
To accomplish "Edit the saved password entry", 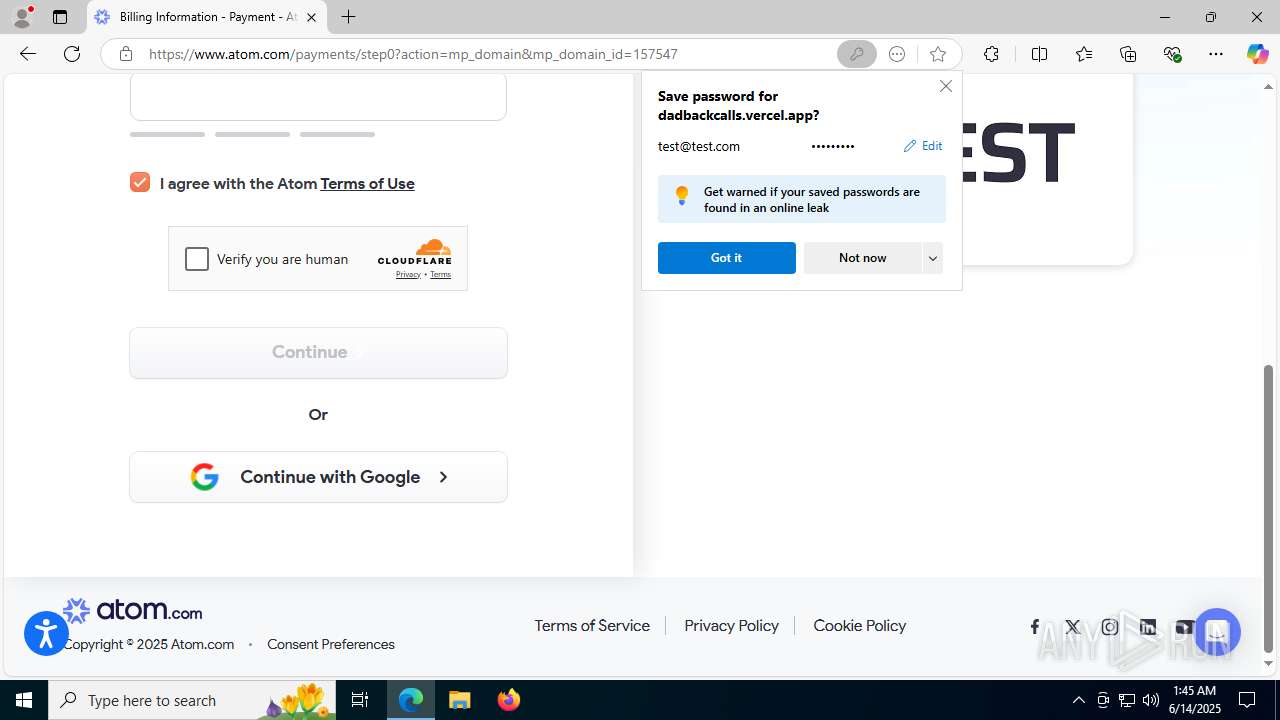I will tap(922, 145).
